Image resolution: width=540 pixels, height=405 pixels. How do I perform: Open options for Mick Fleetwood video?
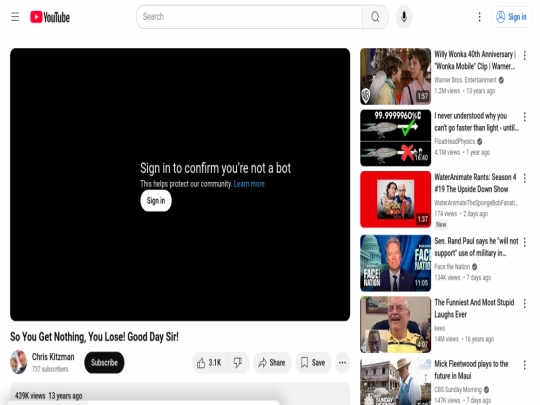(x=525, y=365)
